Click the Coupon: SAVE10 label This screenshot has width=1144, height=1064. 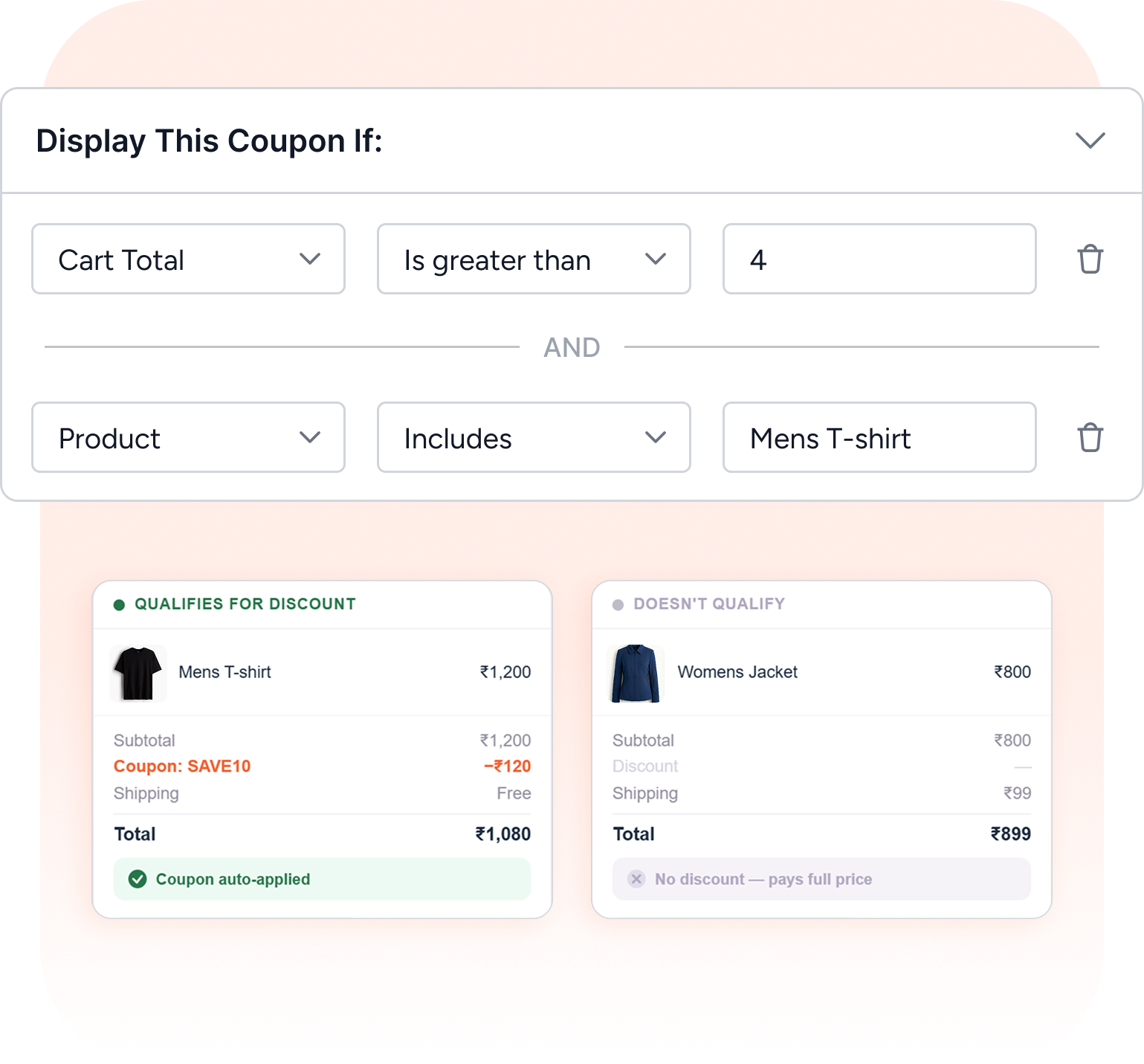click(x=182, y=766)
